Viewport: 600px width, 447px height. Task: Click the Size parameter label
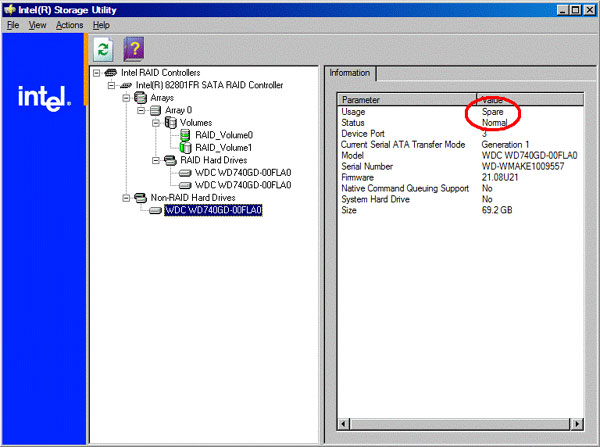pyautogui.click(x=349, y=210)
